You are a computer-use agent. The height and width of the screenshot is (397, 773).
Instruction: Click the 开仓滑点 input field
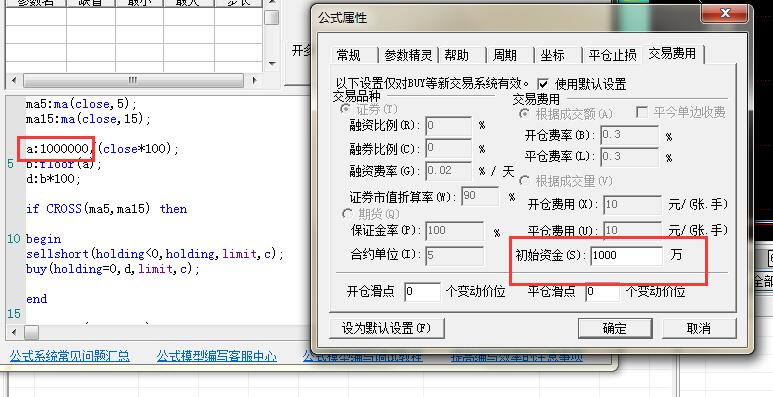click(x=422, y=291)
